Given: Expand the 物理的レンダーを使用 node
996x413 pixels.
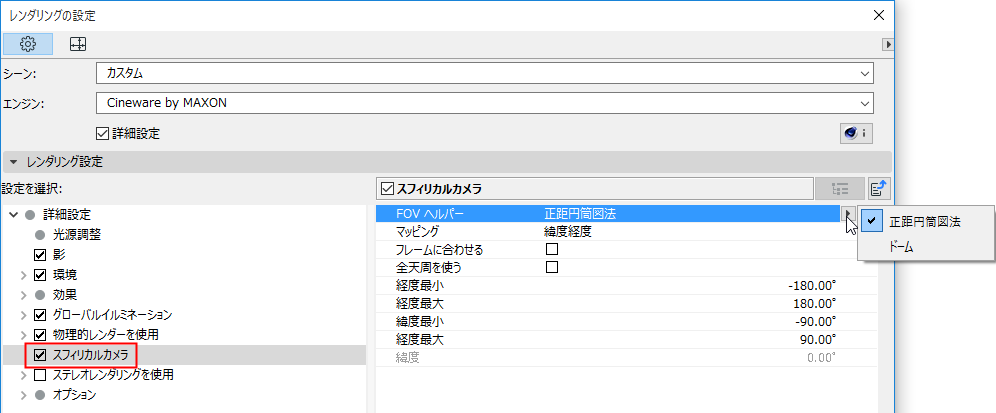Looking at the screenshot, I should [x=24, y=335].
